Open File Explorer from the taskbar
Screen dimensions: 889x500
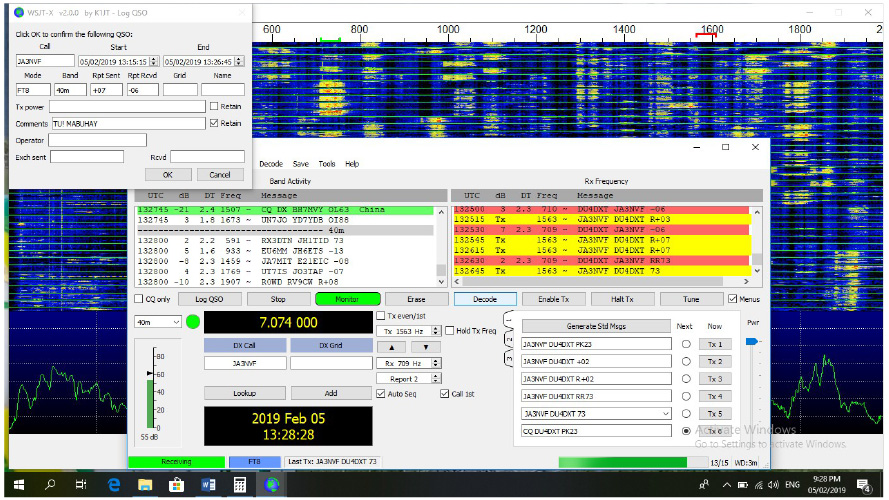[145, 485]
